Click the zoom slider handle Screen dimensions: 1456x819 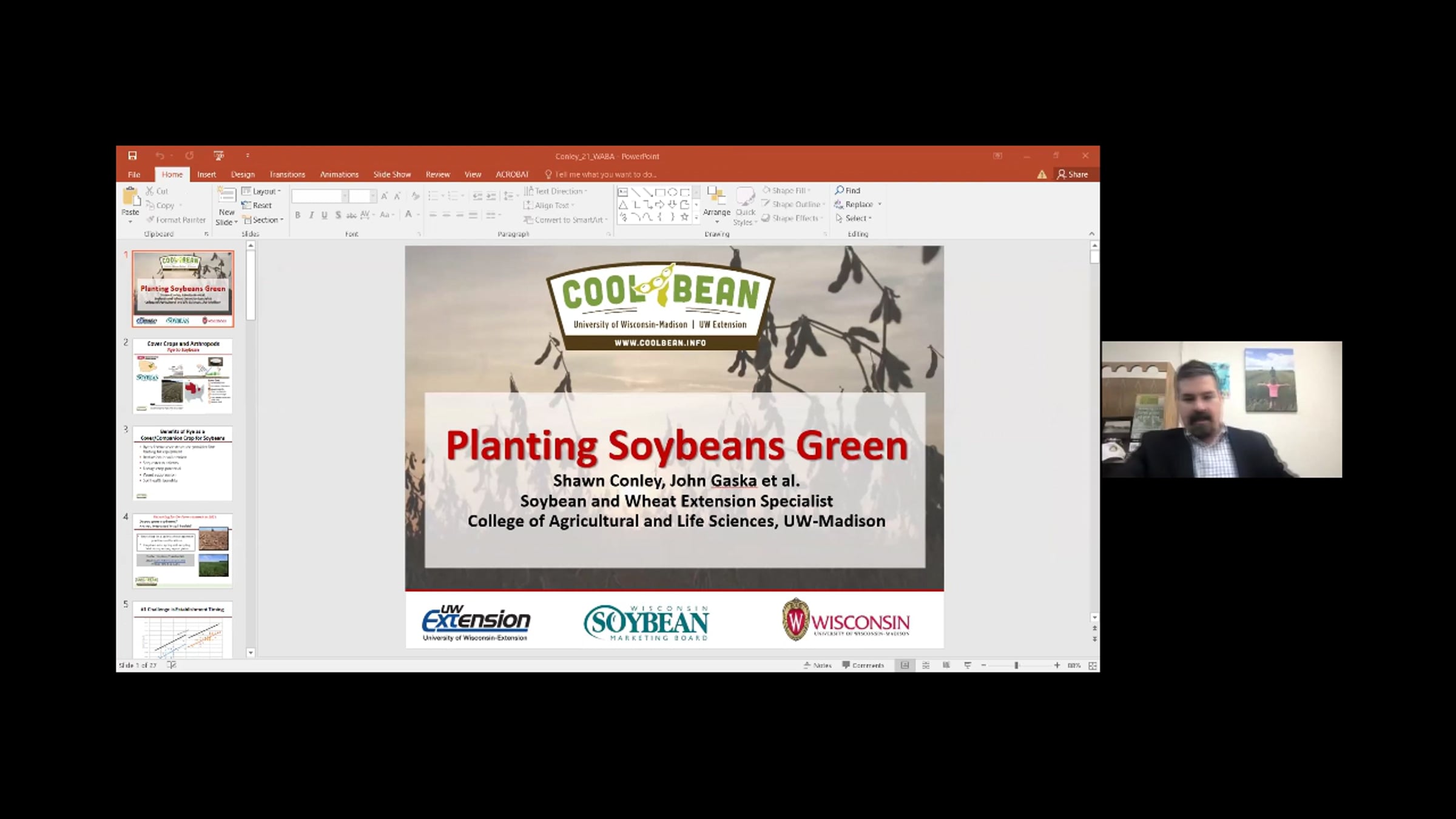pyautogui.click(x=1016, y=666)
